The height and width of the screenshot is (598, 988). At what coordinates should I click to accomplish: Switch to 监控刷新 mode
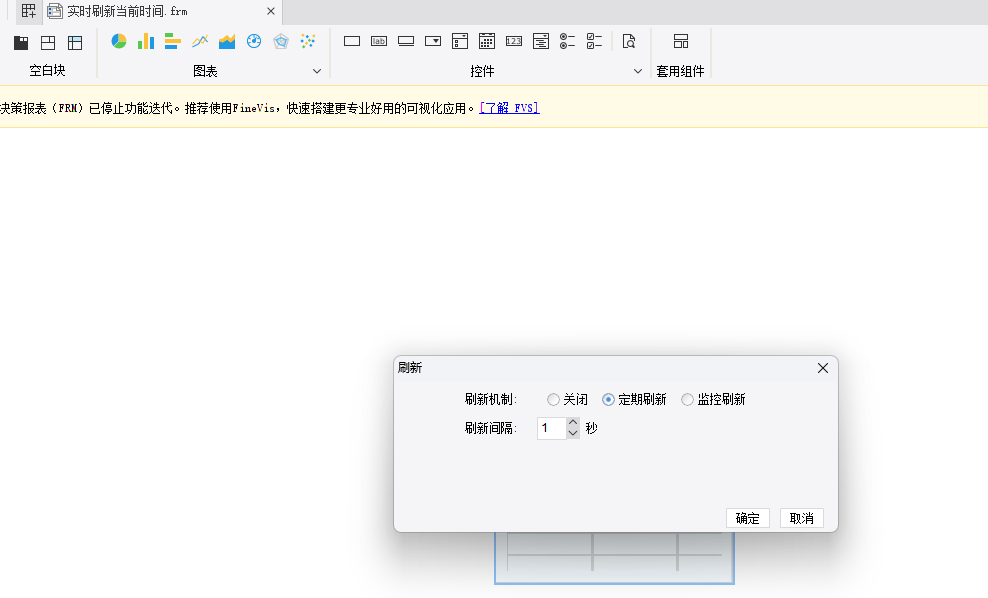pyautogui.click(x=687, y=400)
